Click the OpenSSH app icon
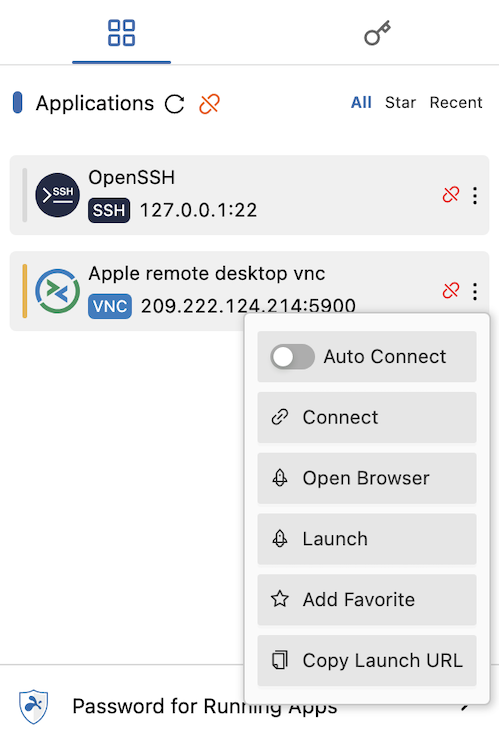Viewport: 499px width, 739px height. (57, 195)
